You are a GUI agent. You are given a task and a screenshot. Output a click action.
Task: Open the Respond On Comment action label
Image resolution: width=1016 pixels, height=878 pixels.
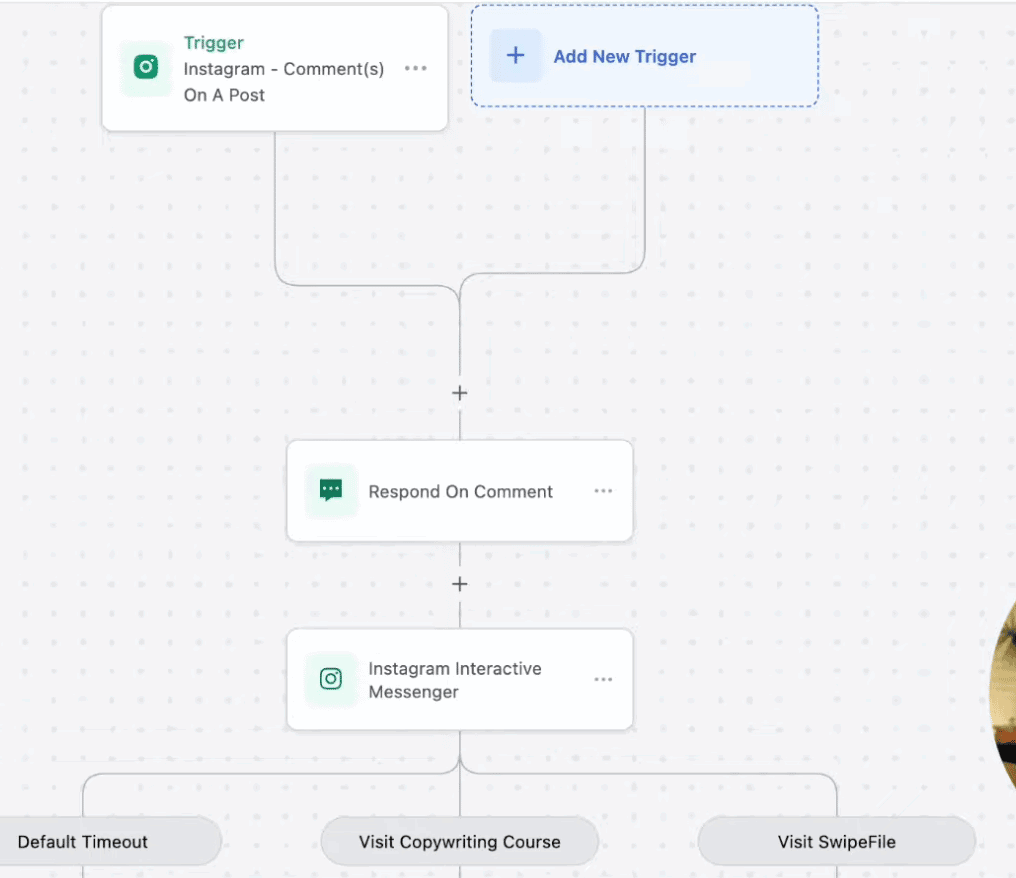[x=460, y=492]
